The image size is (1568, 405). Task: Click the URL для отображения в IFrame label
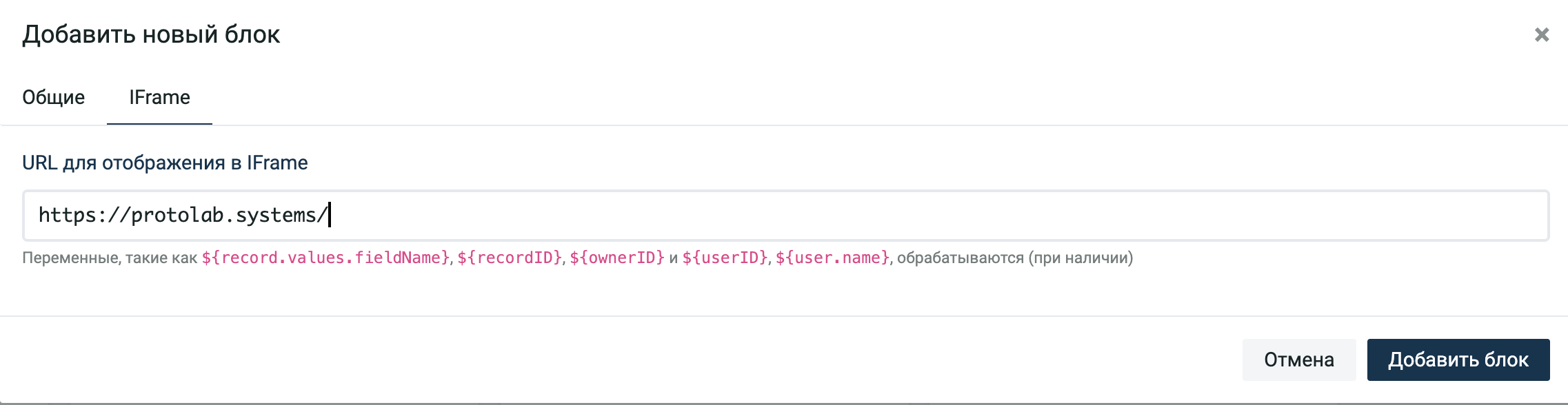165,163
